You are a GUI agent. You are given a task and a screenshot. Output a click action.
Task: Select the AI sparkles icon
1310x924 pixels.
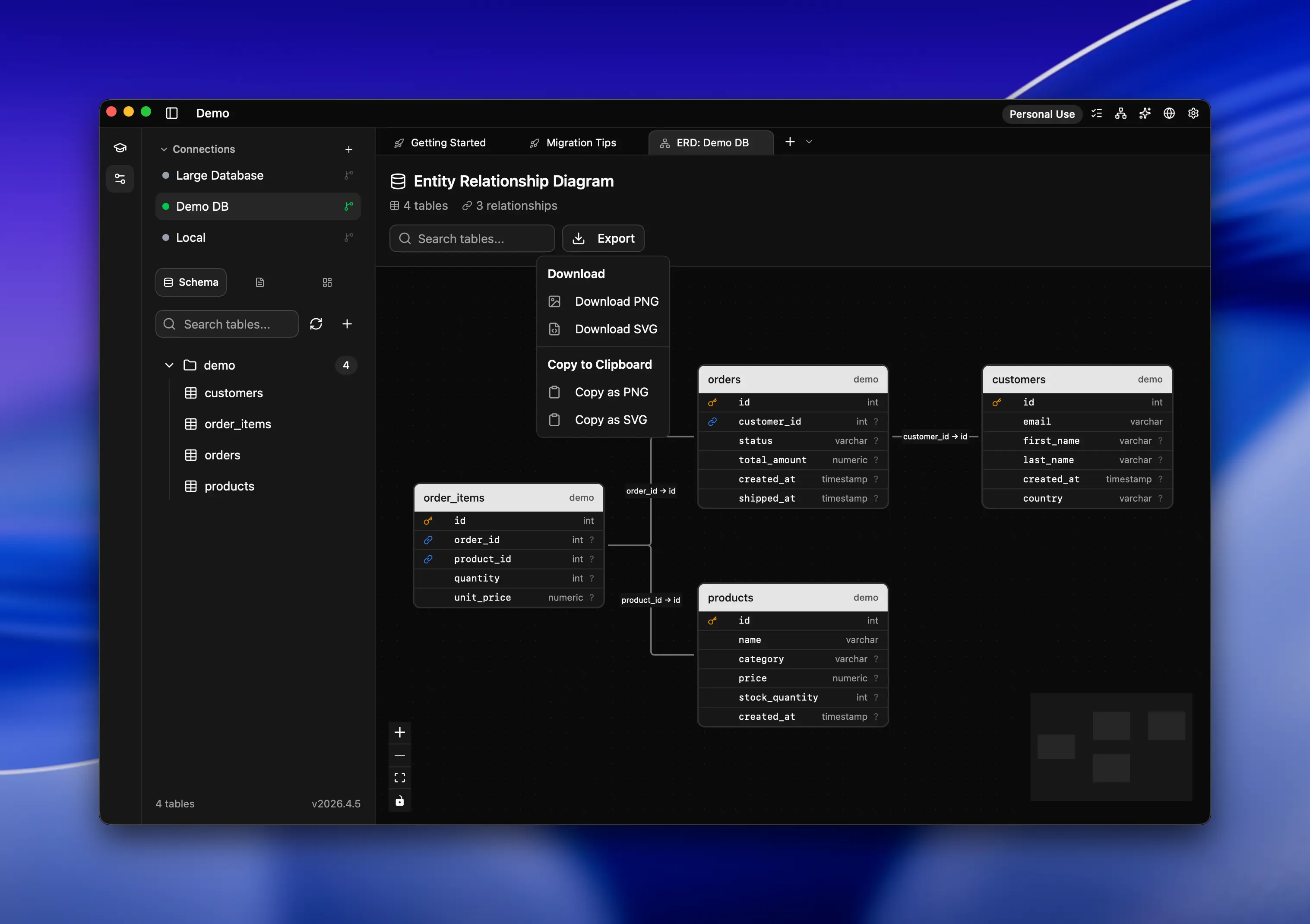1145,114
